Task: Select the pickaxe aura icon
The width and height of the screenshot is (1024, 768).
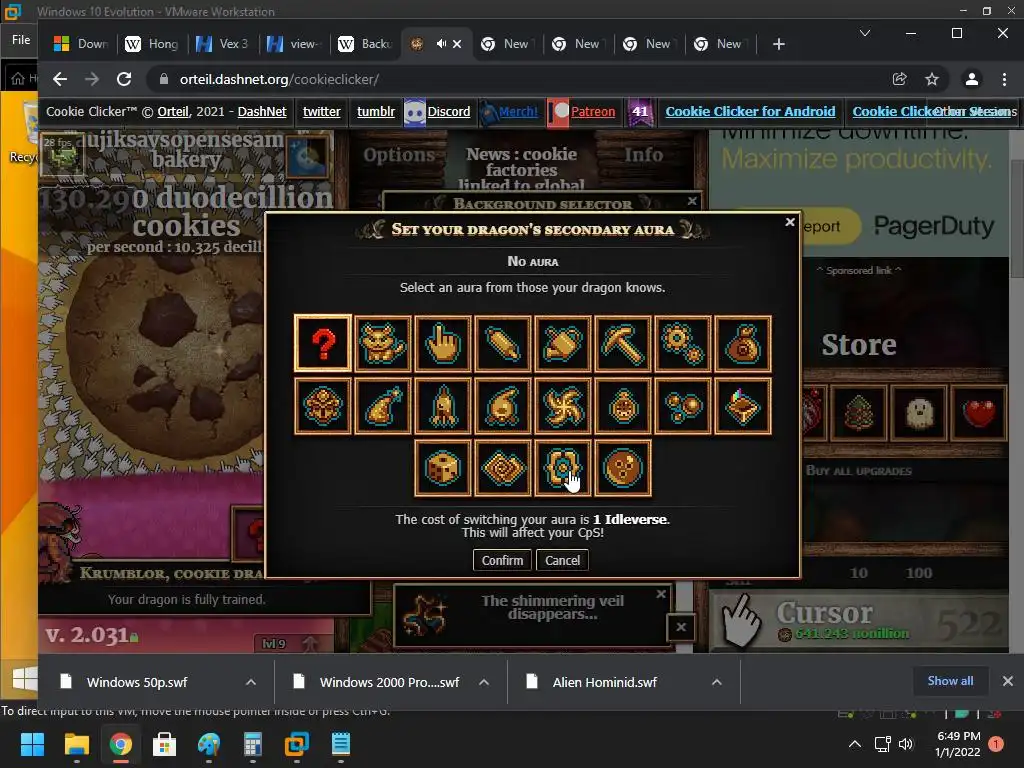Action: 623,344
